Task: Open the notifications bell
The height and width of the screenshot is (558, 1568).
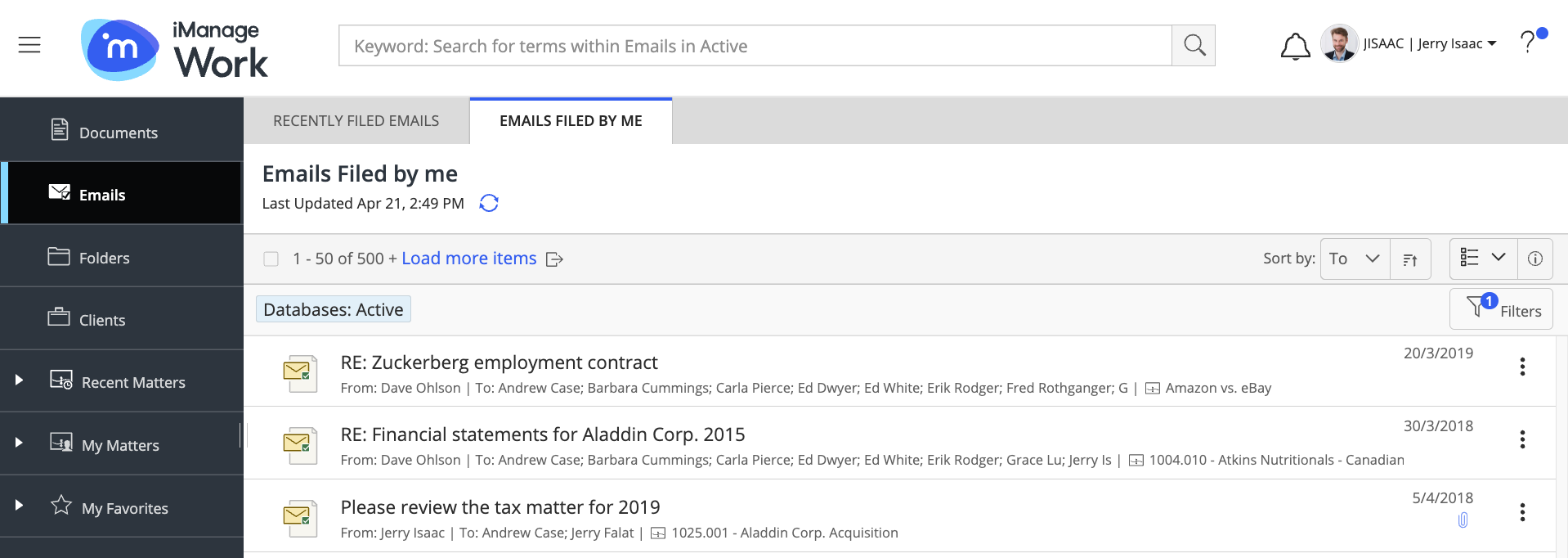Action: point(1295,46)
